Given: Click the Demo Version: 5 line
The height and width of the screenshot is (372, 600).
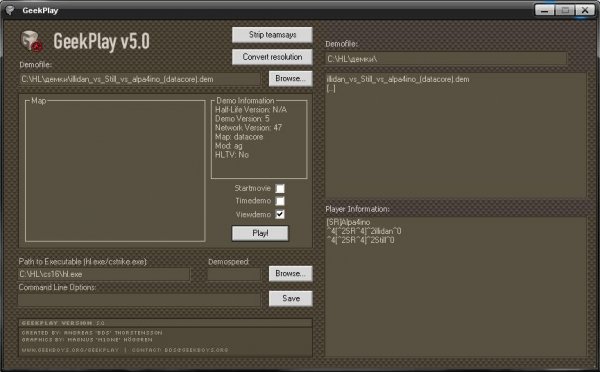Looking at the screenshot, I should pyautogui.click(x=242, y=119).
